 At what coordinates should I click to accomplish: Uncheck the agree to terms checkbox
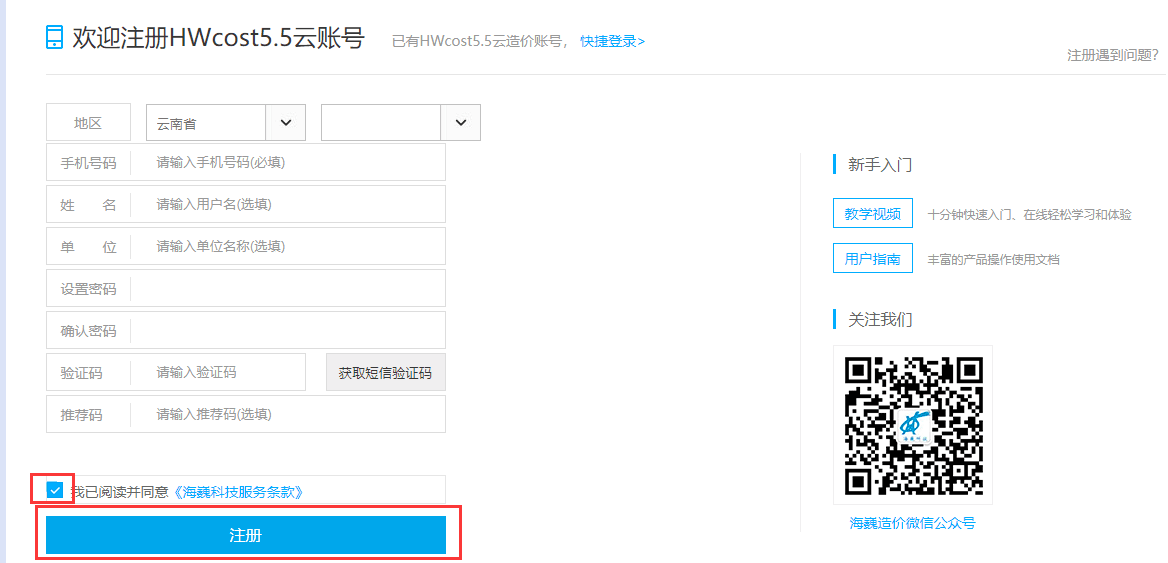point(54,490)
